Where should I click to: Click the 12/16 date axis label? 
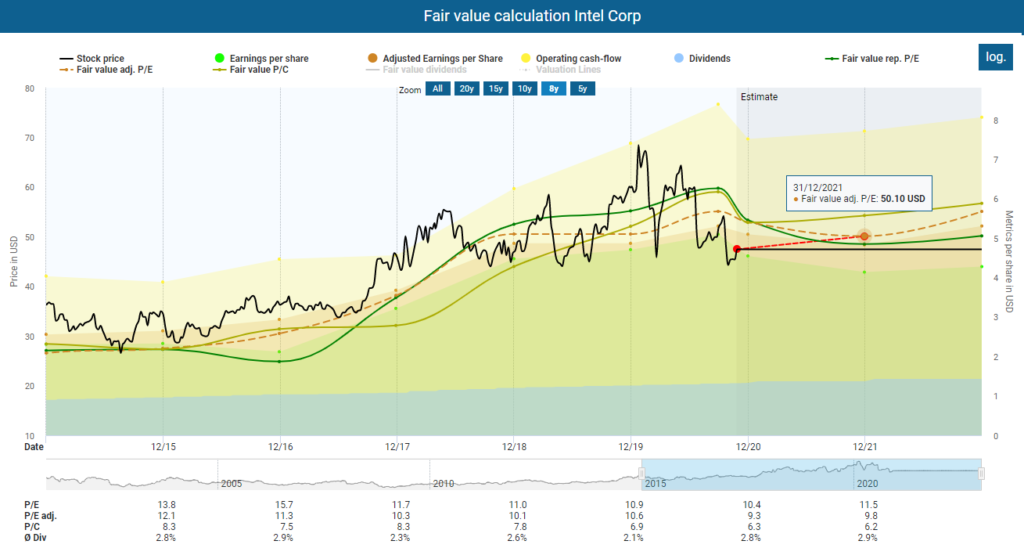click(x=280, y=447)
